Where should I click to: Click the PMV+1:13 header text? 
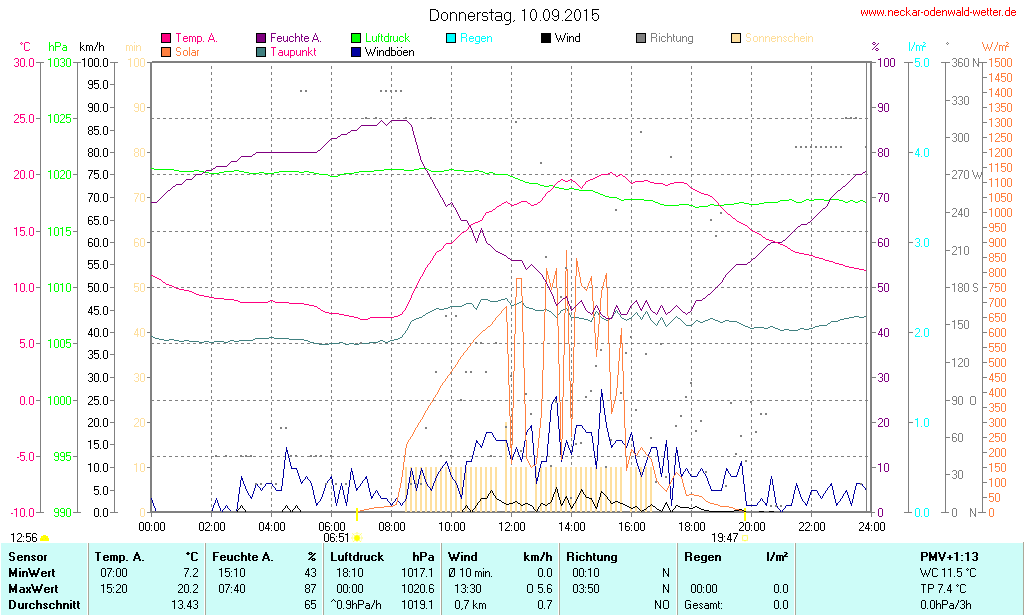click(x=949, y=557)
